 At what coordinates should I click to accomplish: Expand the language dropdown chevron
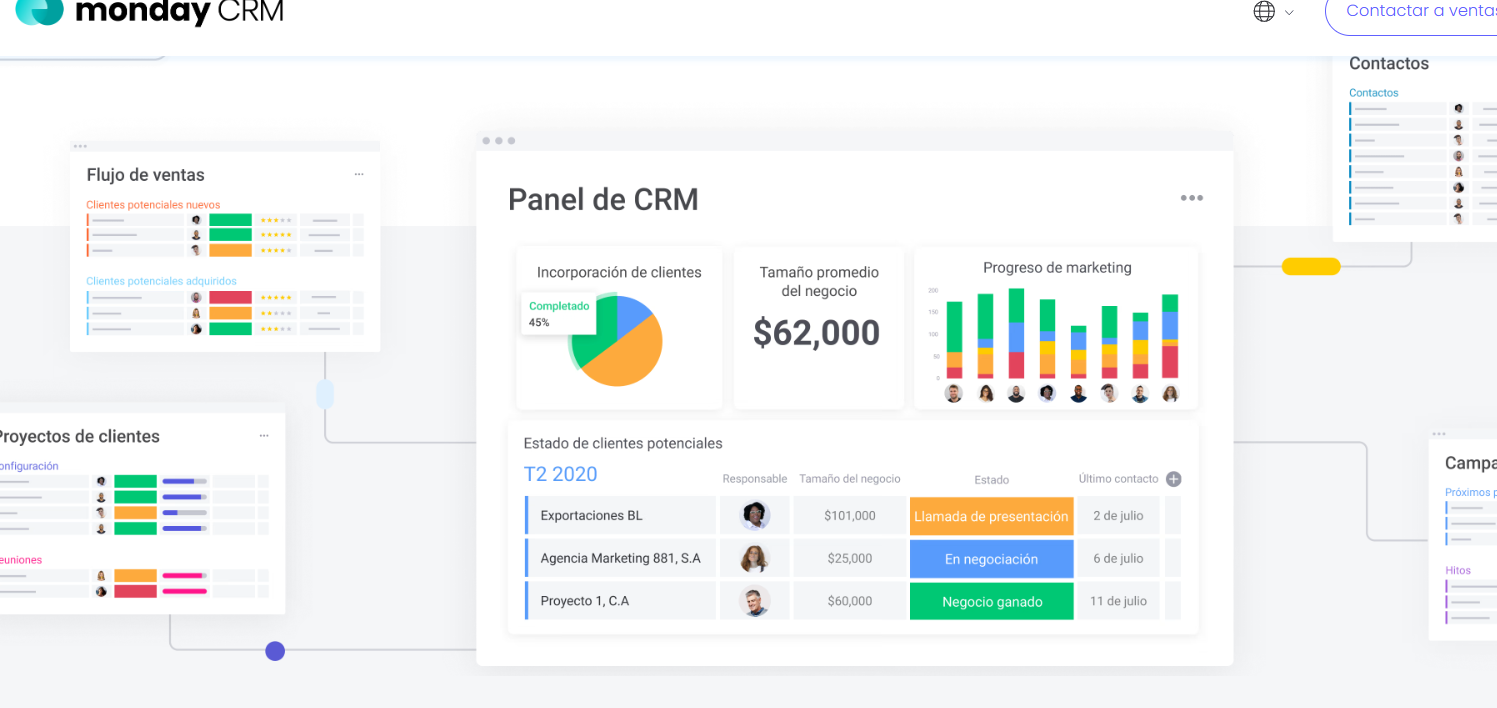(x=1289, y=12)
